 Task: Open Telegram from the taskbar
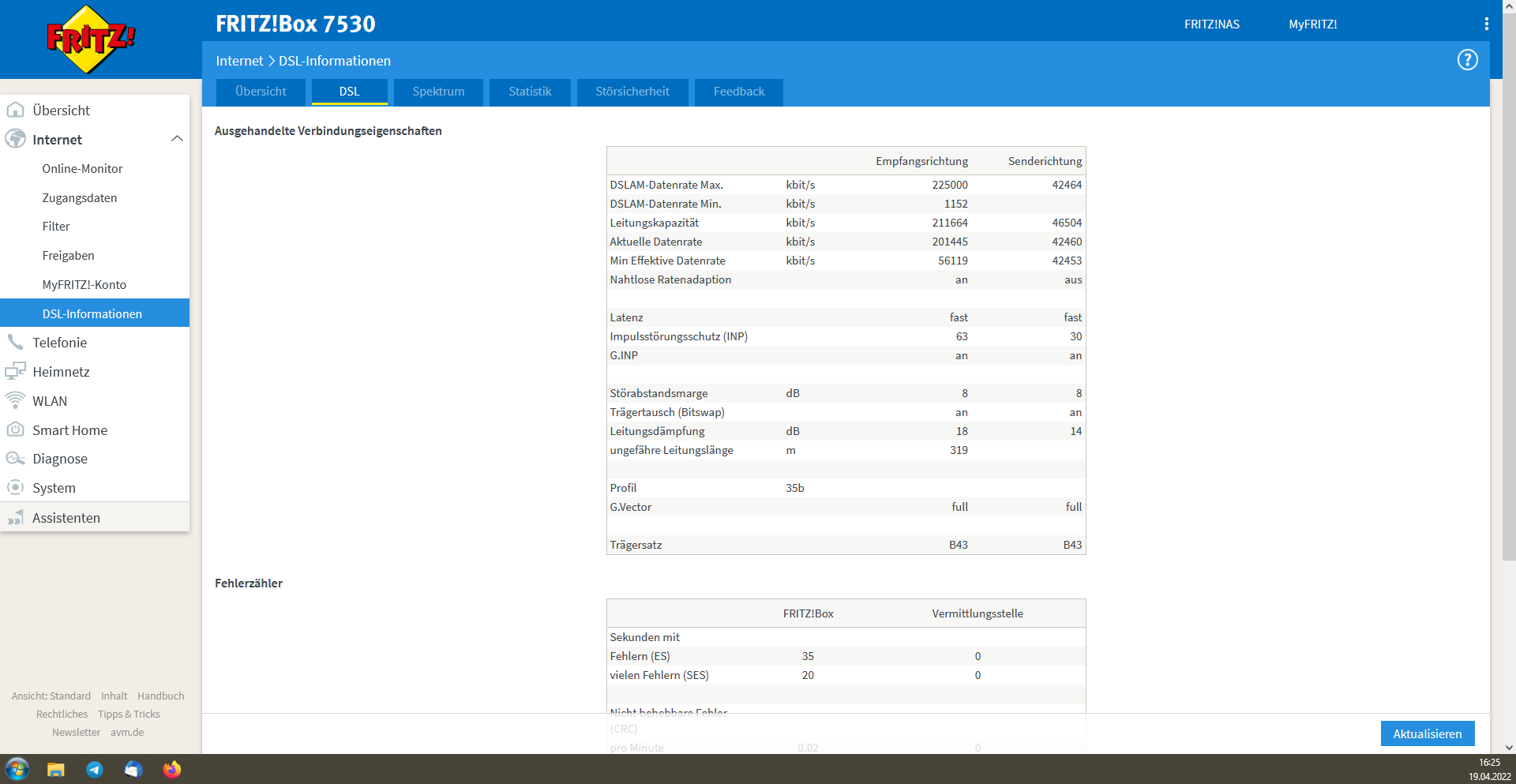coord(95,769)
